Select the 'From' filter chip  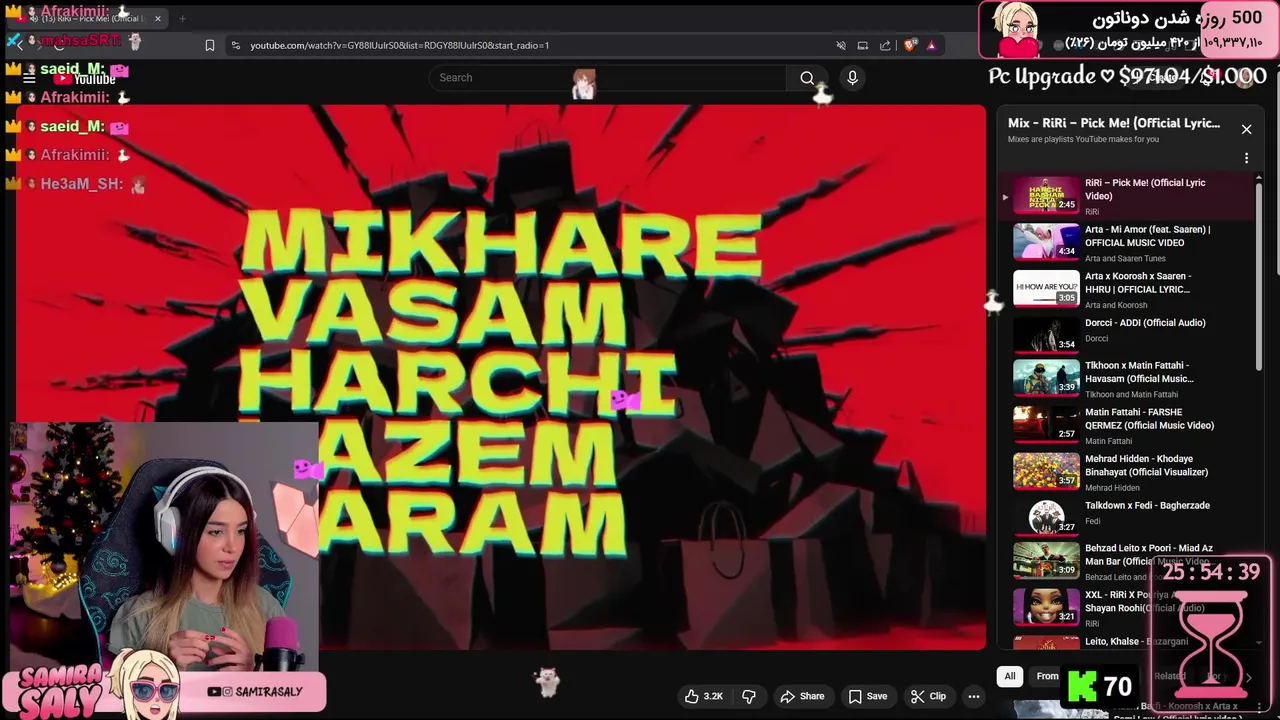point(1047,676)
